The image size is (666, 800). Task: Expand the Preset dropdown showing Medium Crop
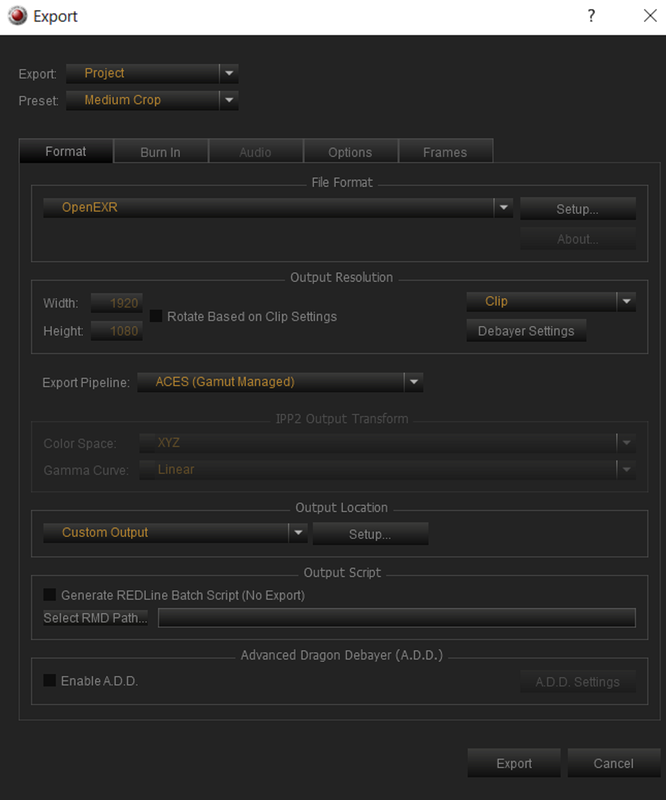click(152, 101)
